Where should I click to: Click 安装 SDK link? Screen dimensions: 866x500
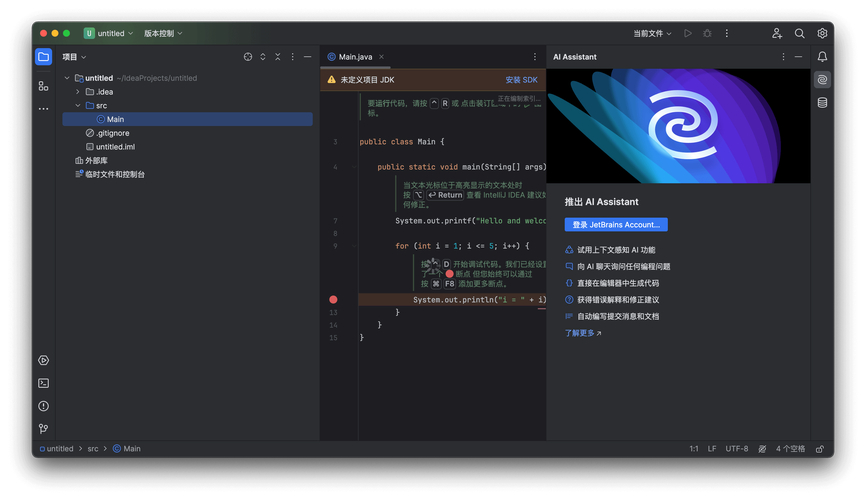click(521, 80)
